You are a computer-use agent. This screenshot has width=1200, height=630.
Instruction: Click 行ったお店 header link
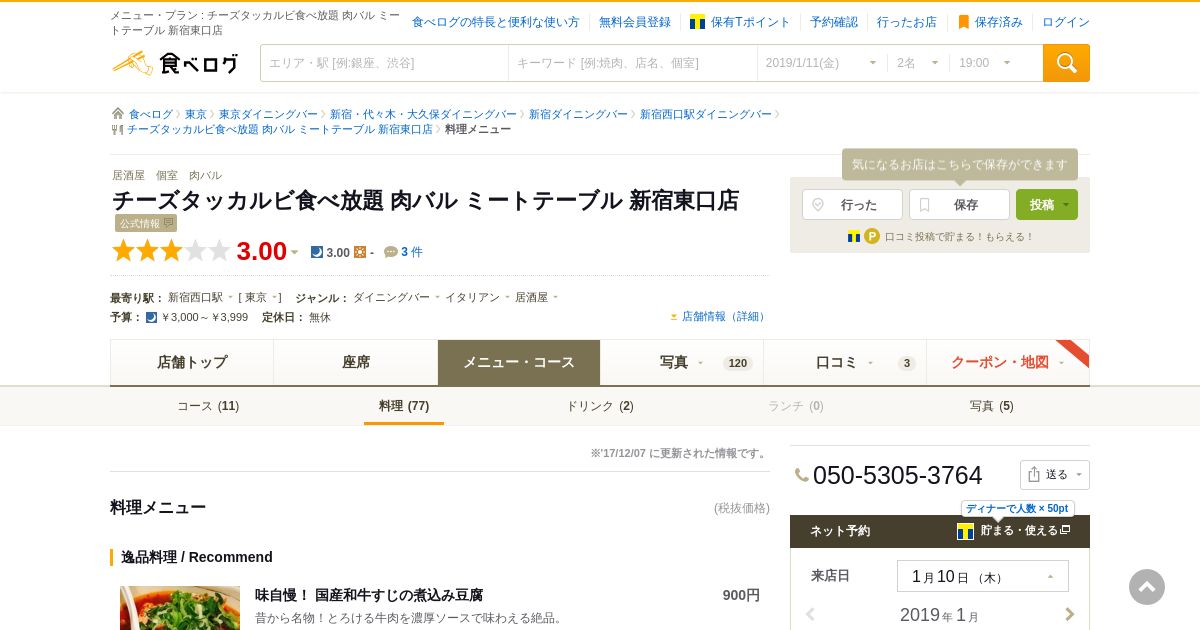907,22
